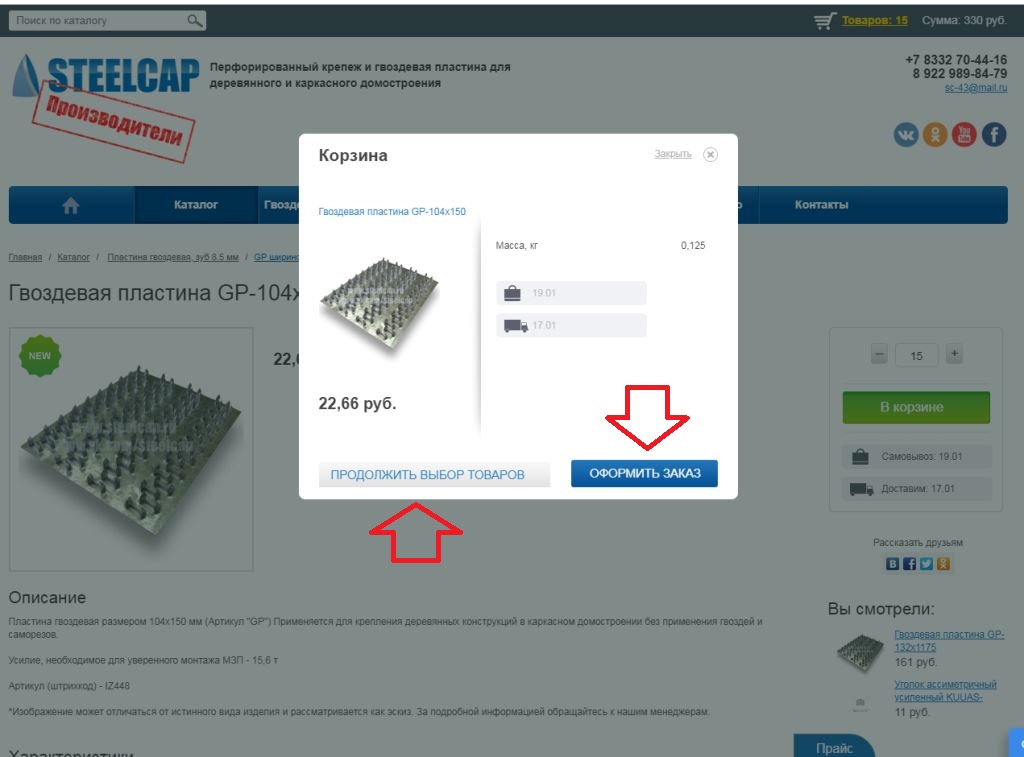The width and height of the screenshot is (1024, 757).
Task: Increase quantity with the plus button
Action: pos(954,355)
